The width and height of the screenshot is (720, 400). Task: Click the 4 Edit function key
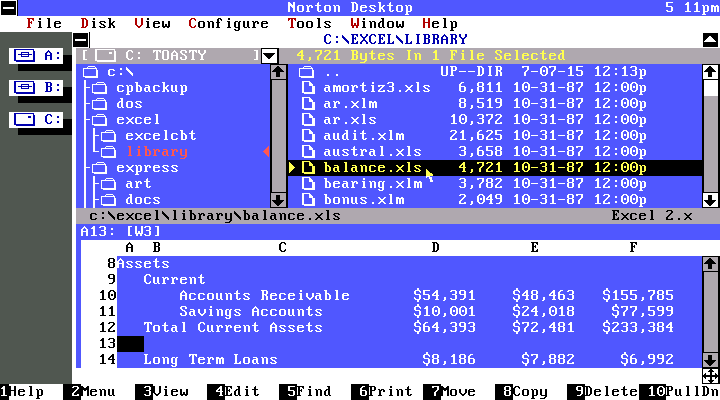pos(234,392)
